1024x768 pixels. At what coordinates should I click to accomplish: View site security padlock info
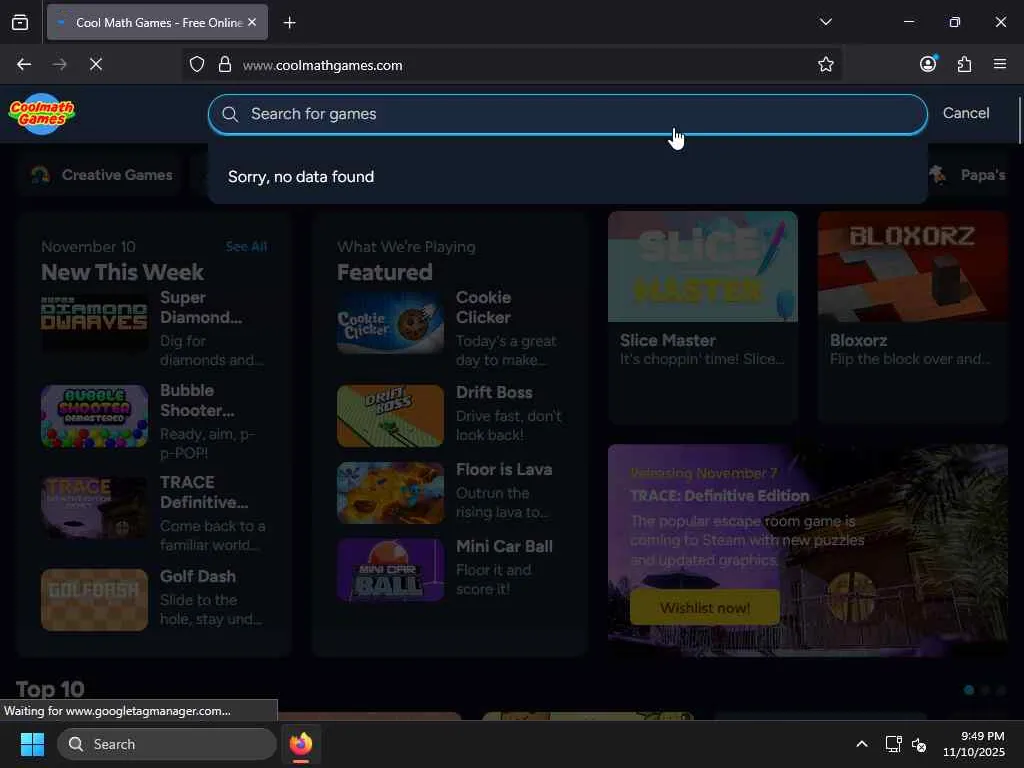coord(225,65)
